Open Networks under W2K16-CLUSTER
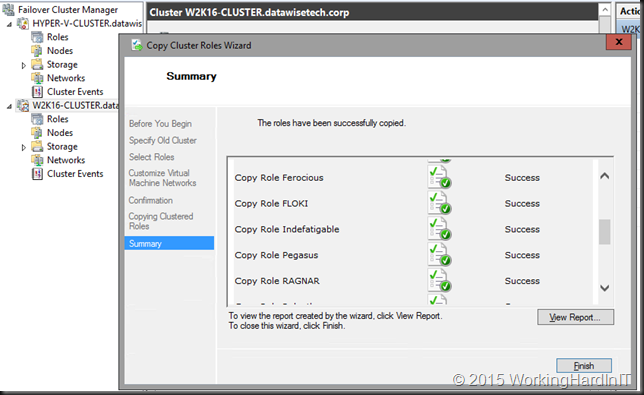This screenshot has width=644, height=395. 66,160
